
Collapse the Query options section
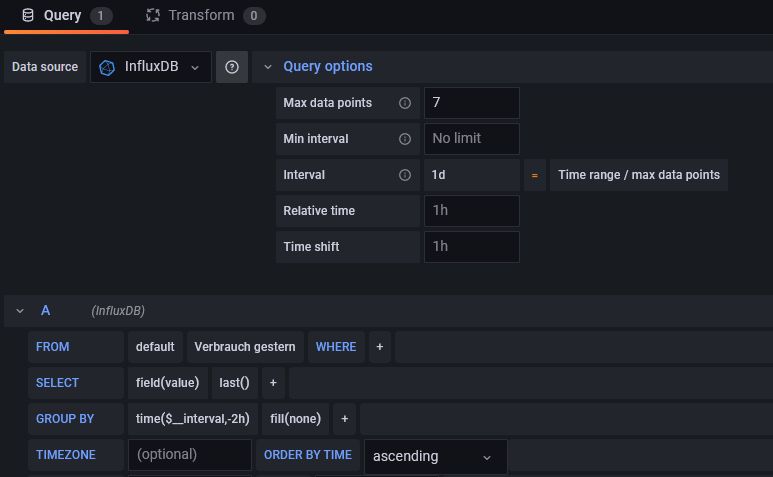pos(268,67)
